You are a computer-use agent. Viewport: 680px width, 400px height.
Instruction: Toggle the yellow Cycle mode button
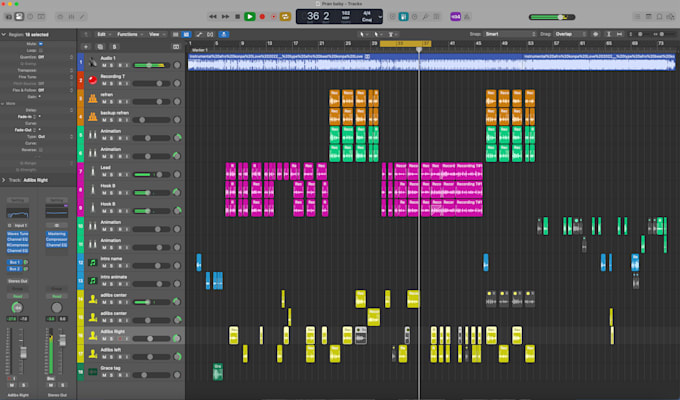coord(285,16)
